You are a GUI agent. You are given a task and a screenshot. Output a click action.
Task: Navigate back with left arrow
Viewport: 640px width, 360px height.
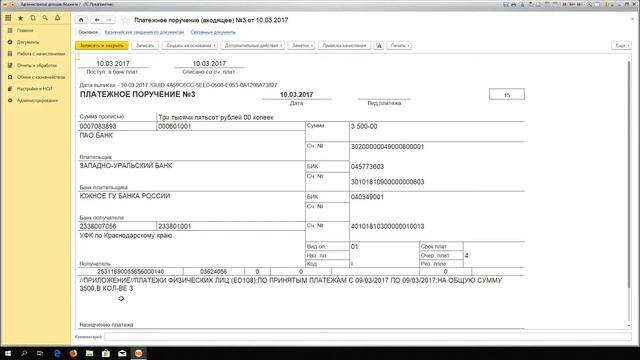click(x=97, y=20)
